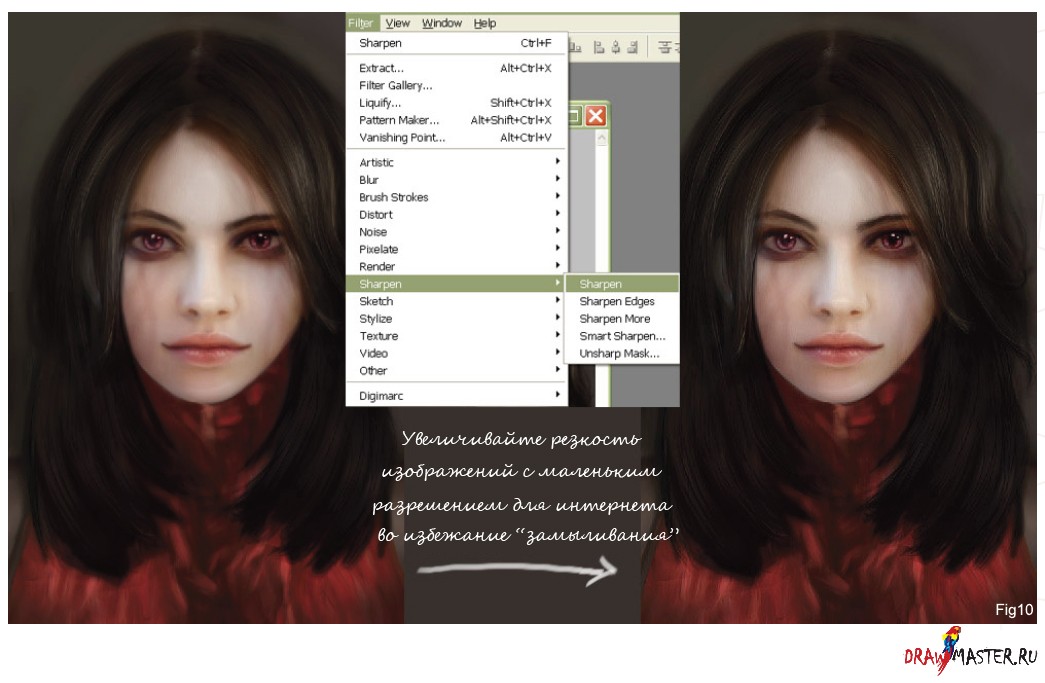The image size is (1045, 683).
Task: Choose Extract... from the Filter menu
Action: tap(457, 68)
